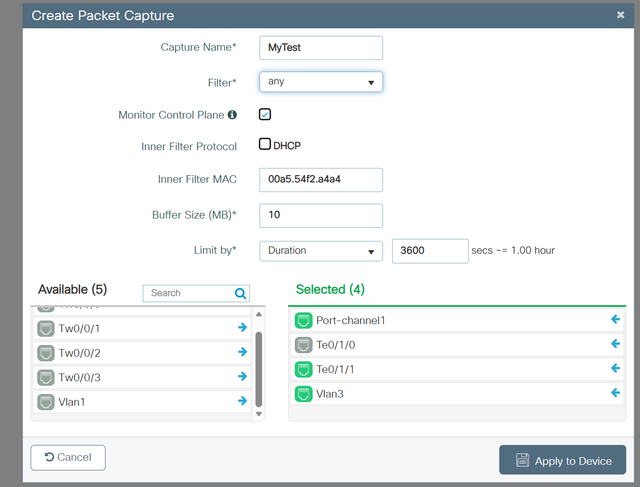Viewport: 640px width, 487px height.
Task: Close the Create Packet Capture dialog
Action: [620, 15]
